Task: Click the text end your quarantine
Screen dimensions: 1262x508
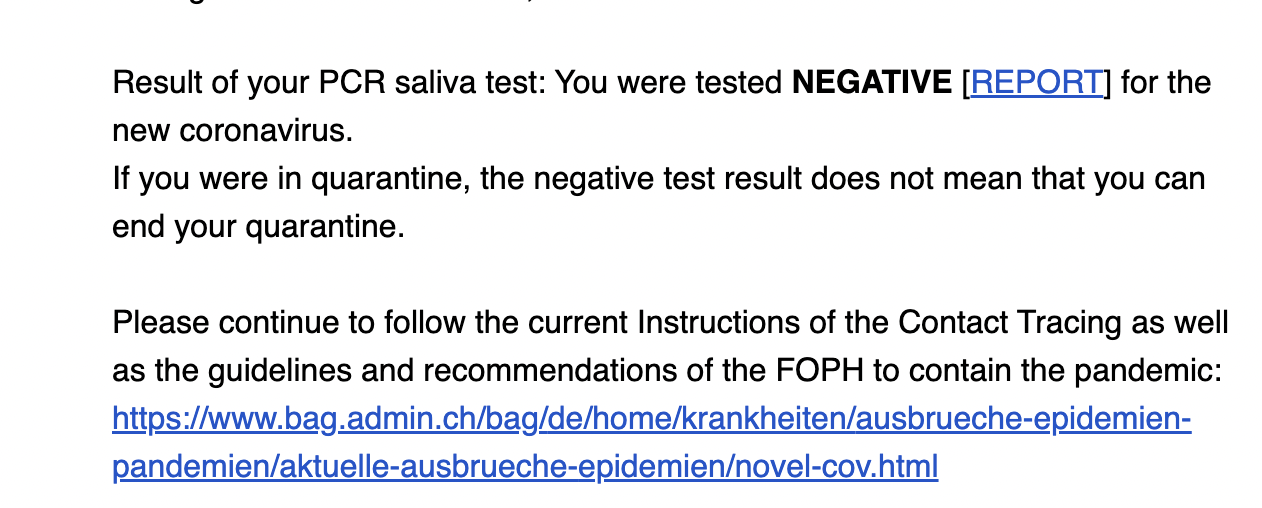Action: coord(258,227)
